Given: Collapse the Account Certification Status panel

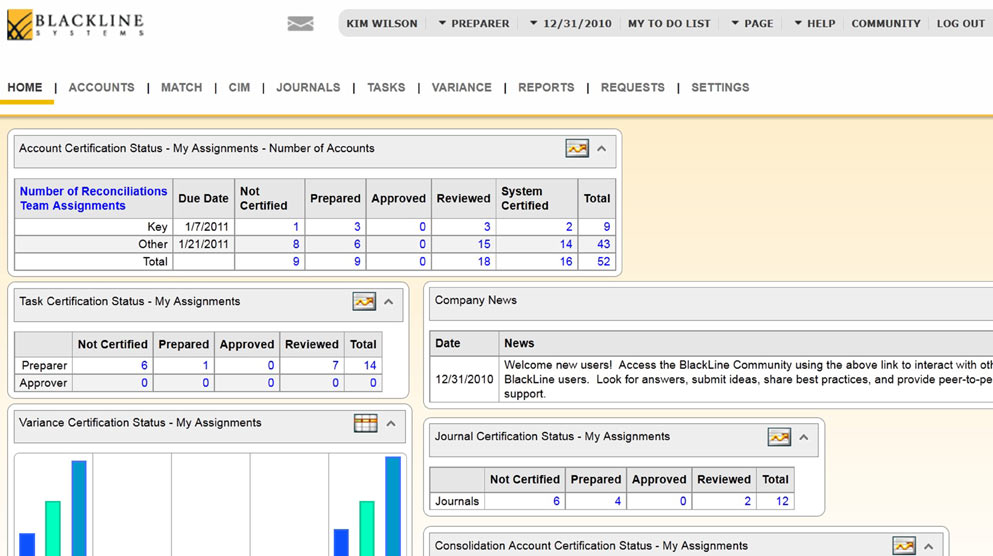Looking at the screenshot, I should click(x=602, y=149).
